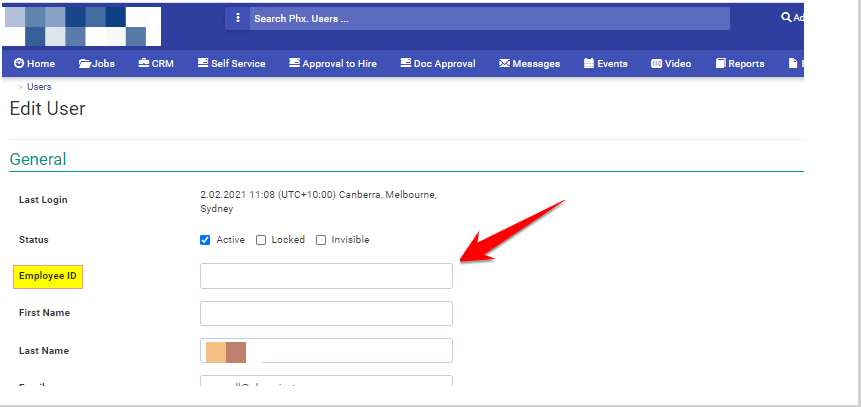Click the three-dot menu beside search

pos(238,18)
